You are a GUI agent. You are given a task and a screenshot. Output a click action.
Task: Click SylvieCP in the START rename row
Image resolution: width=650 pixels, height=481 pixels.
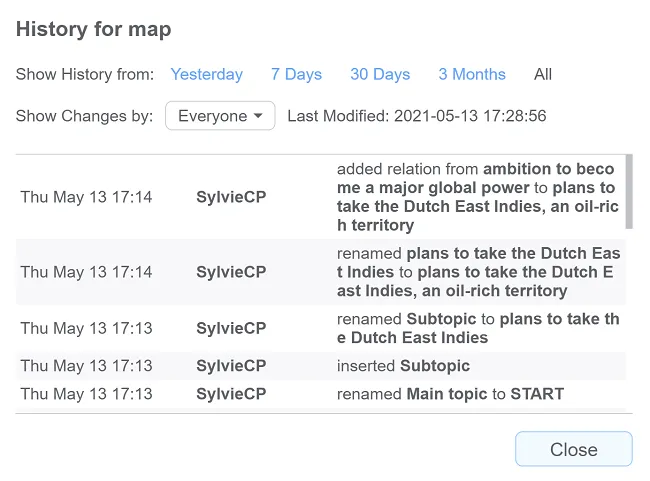tap(231, 394)
